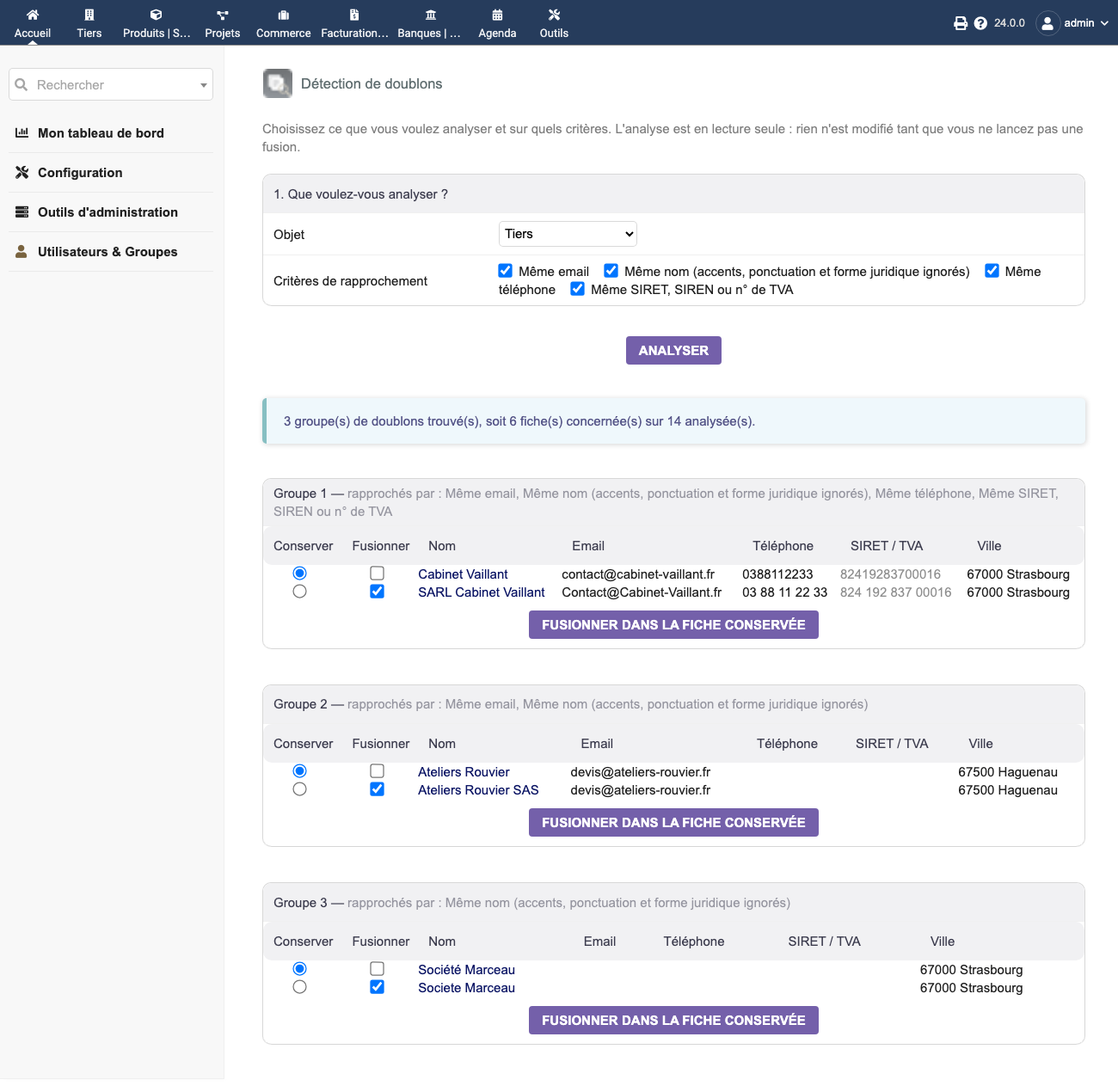
Task: Open the Société Marceau record link
Action: point(466,970)
